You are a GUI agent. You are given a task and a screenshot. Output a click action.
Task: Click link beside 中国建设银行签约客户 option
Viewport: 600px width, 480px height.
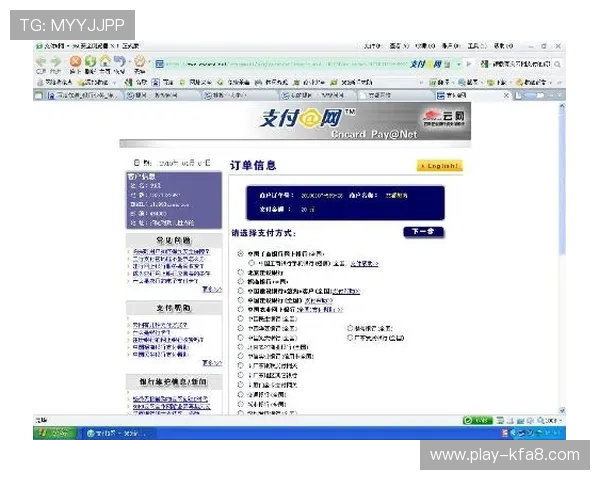click(x=346, y=291)
